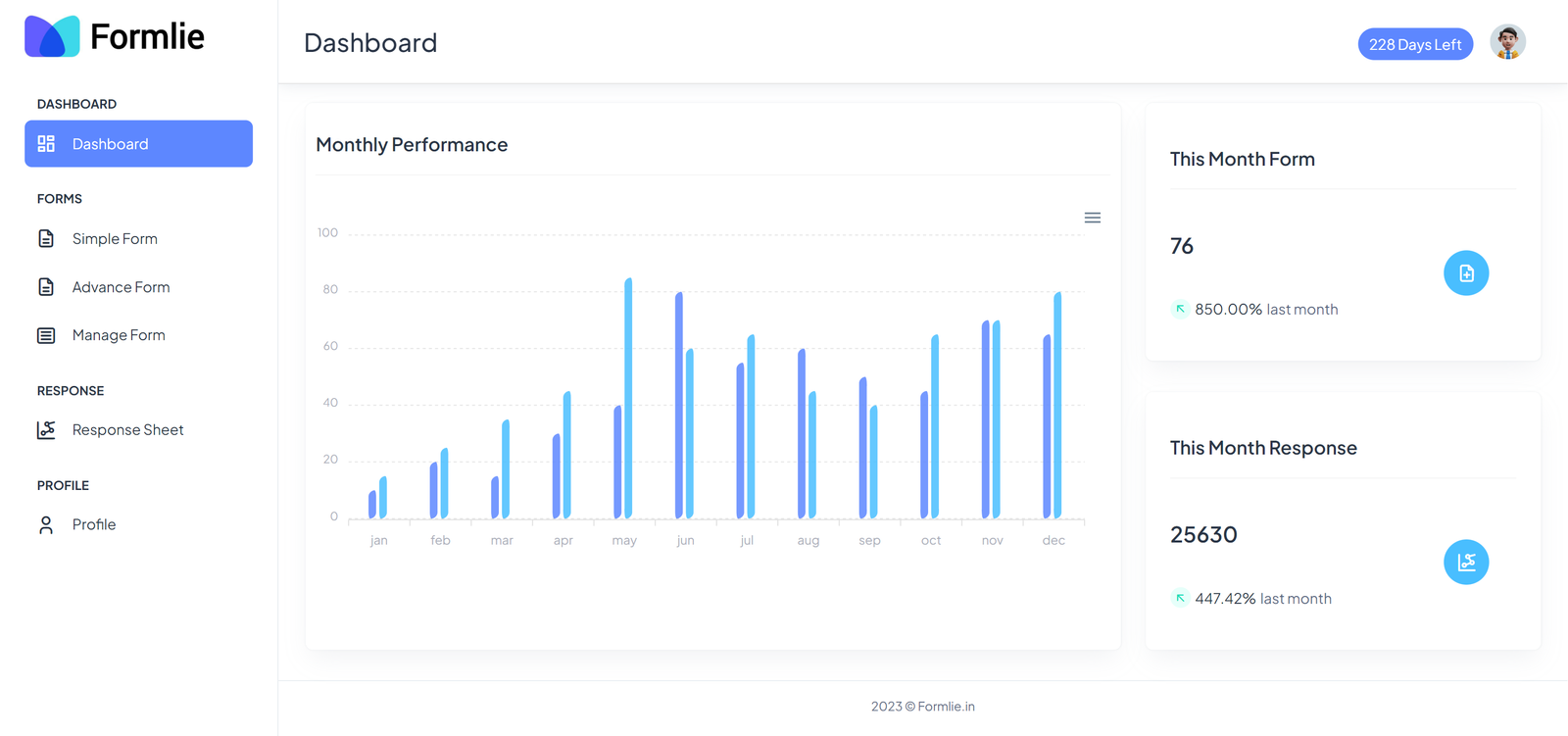
Task: Select the Profile menu item
Action: pyautogui.click(x=94, y=525)
